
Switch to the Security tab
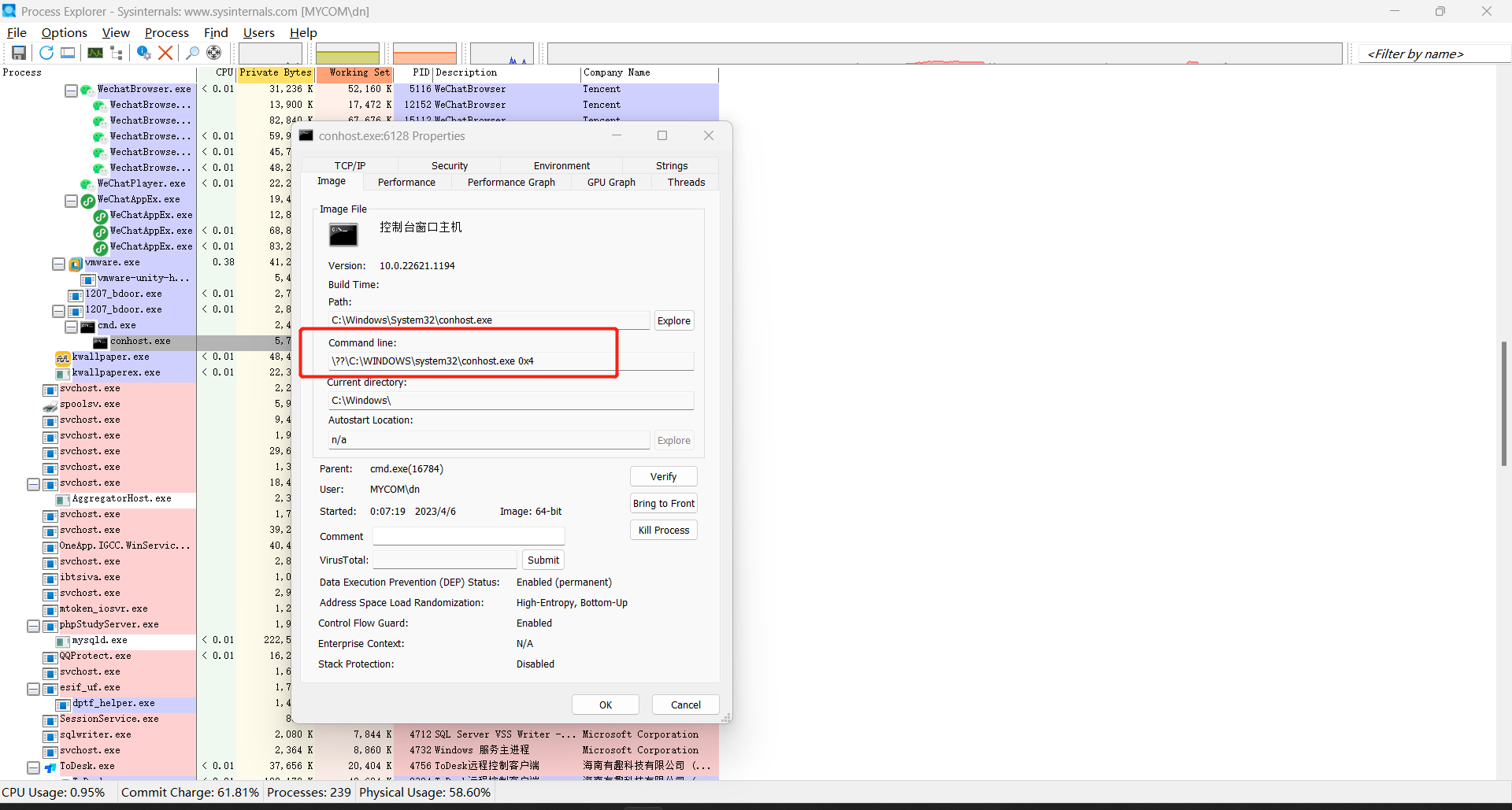coord(450,165)
